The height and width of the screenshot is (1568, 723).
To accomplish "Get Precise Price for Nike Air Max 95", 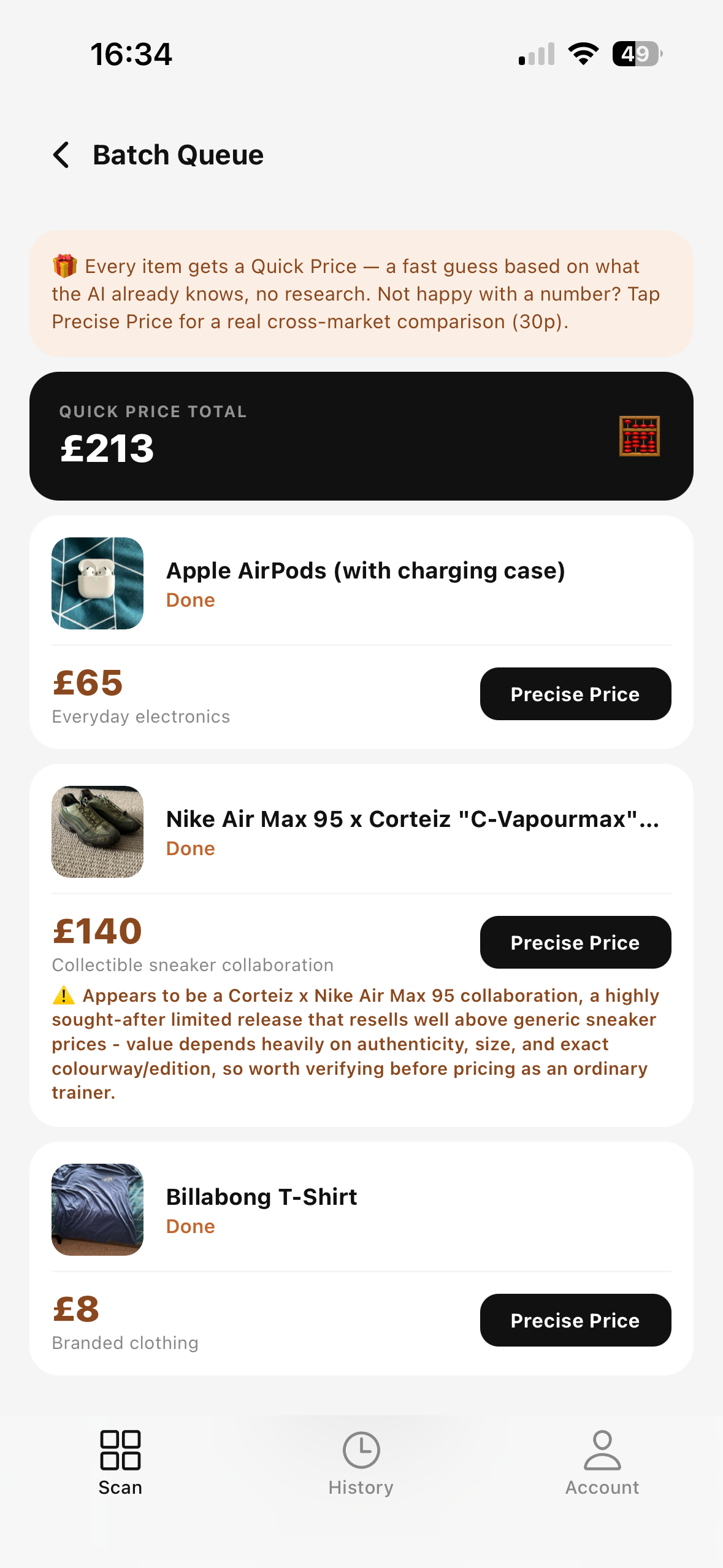I will tap(575, 942).
